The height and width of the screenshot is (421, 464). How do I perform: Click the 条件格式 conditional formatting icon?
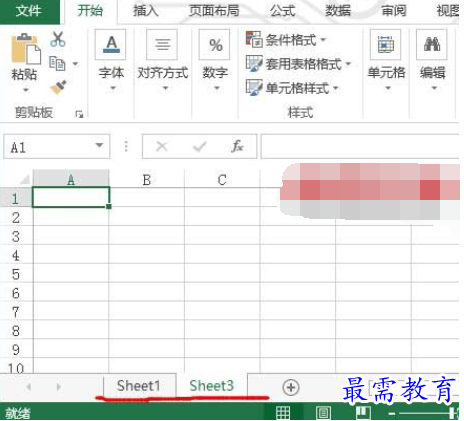click(x=254, y=39)
